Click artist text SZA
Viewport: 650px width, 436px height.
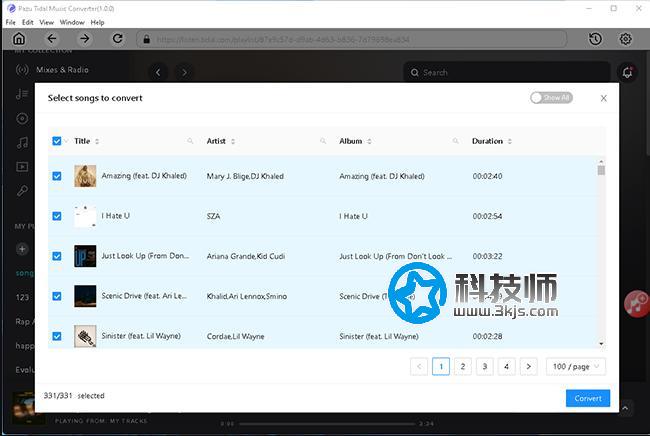tap(213, 216)
